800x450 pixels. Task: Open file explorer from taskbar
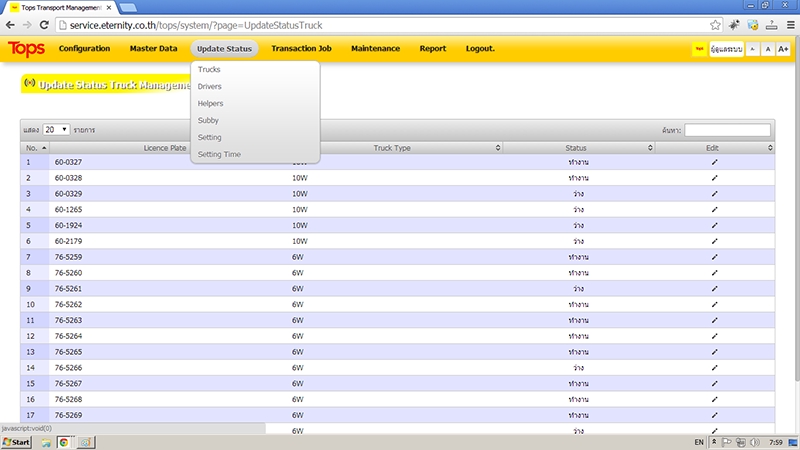(46, 442)
